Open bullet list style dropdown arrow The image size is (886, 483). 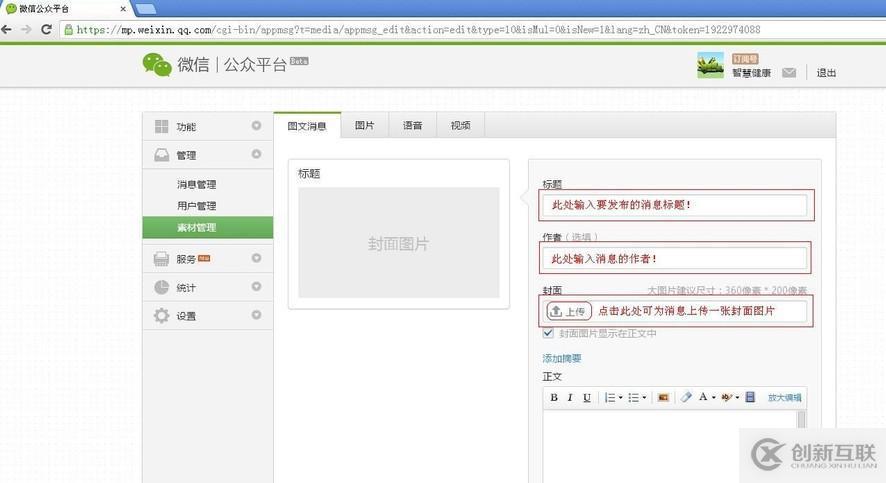point(644,398)
